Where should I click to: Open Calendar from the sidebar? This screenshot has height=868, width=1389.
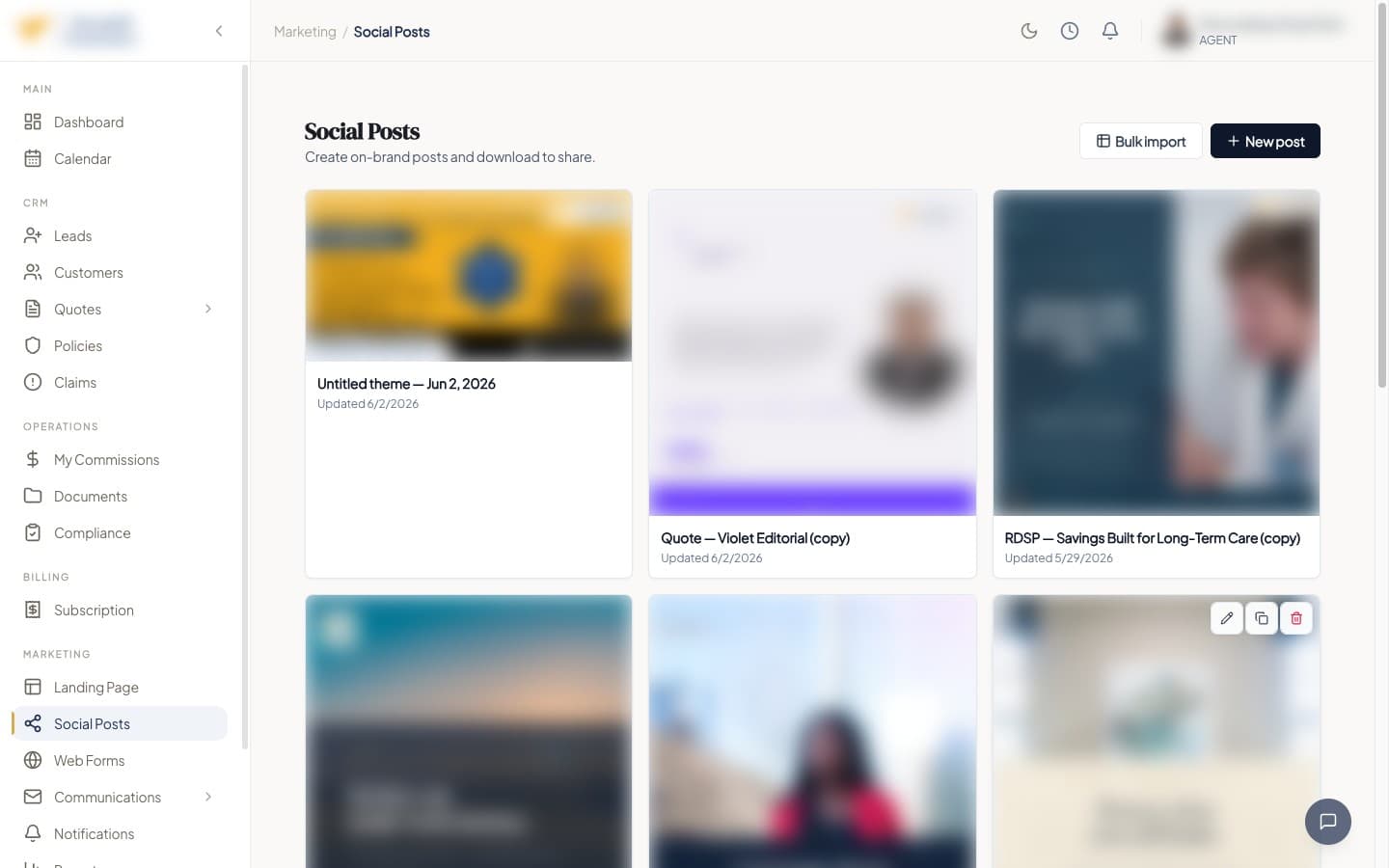click(x=120, y=158)
